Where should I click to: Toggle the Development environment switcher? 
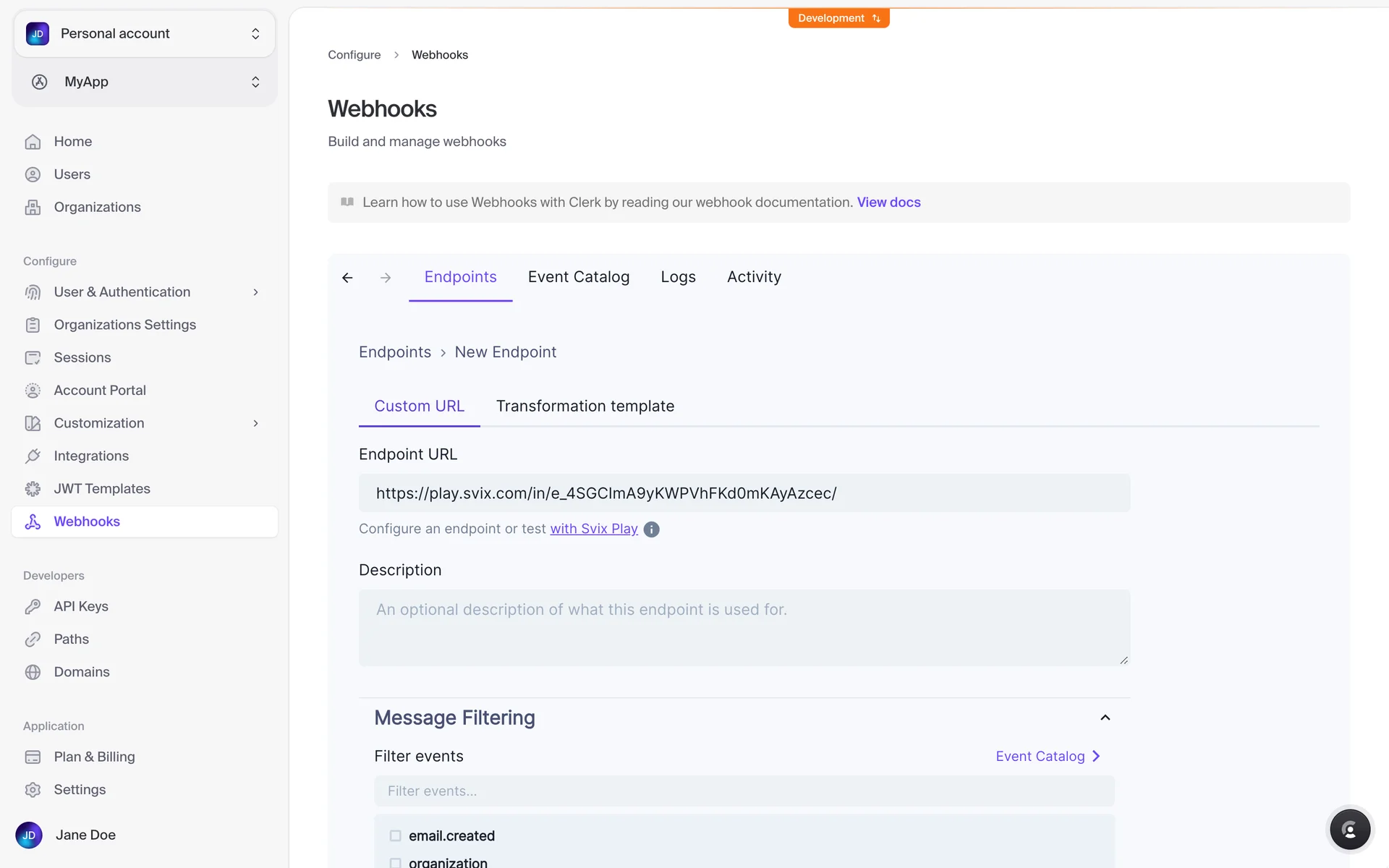coord(838,18)
